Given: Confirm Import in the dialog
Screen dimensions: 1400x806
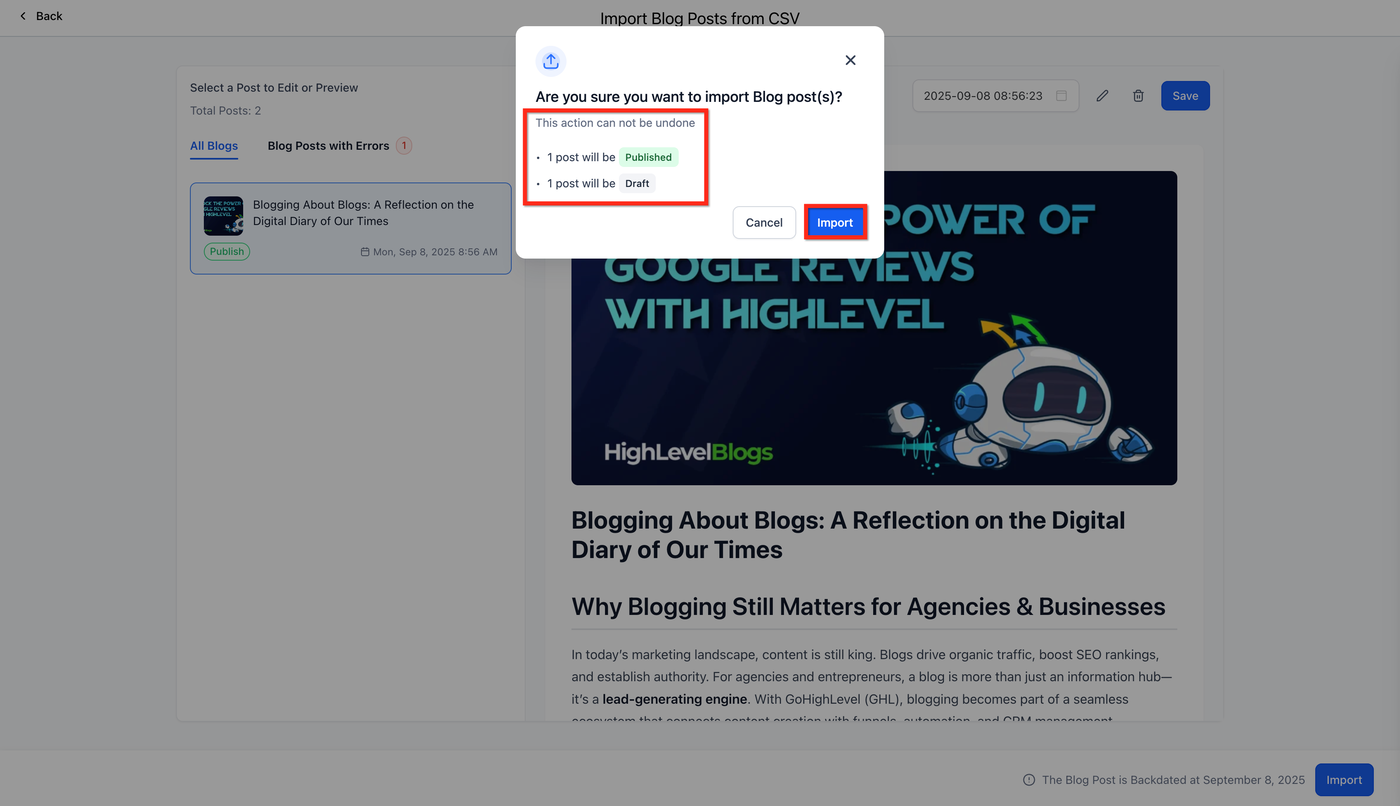Looking at the screenshot, I should [x=835, y=223].
